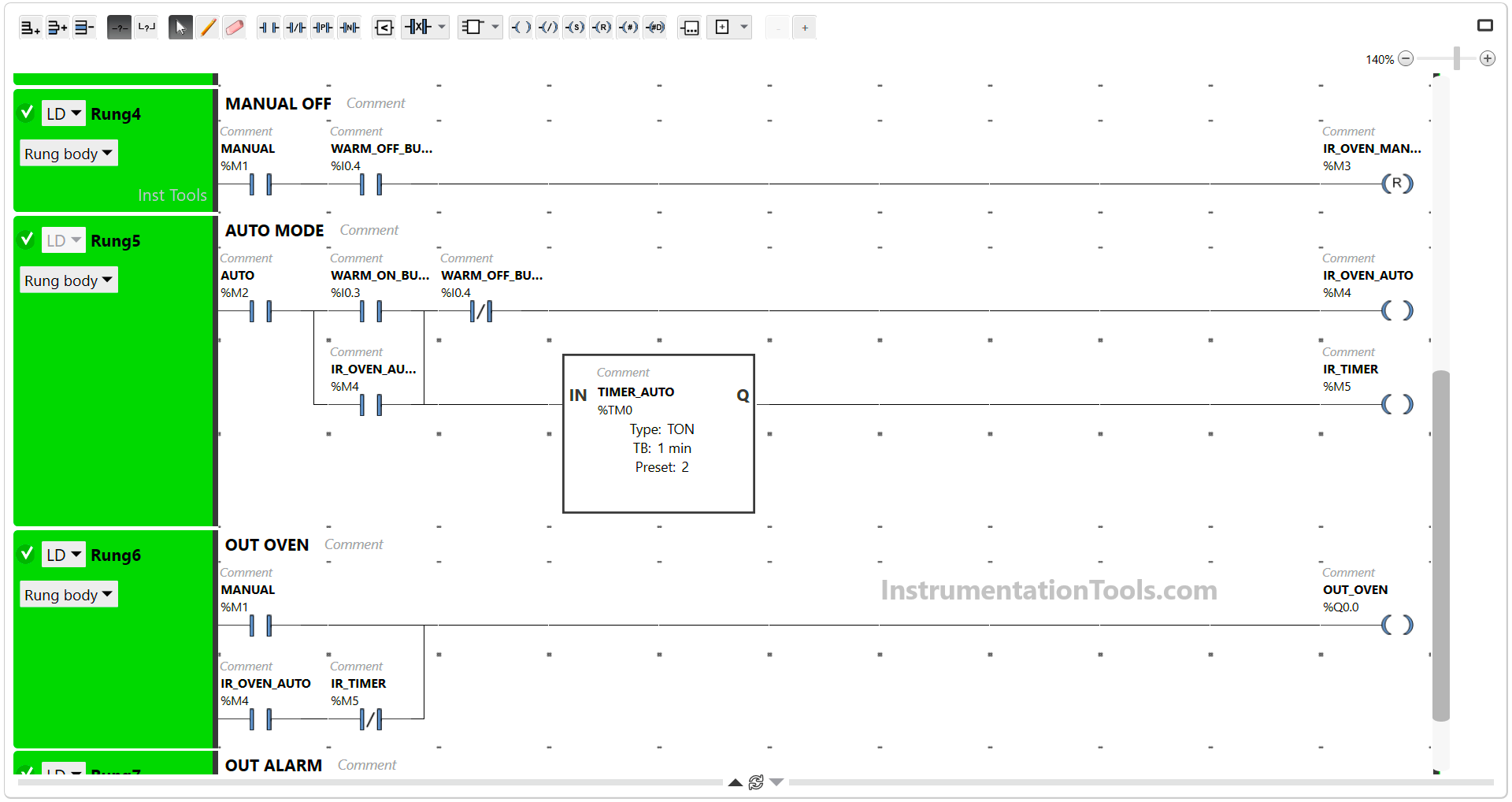The image size is (1512, 802).
Task: Click the MANUAL OFF rung title
Action: [278, 104]
